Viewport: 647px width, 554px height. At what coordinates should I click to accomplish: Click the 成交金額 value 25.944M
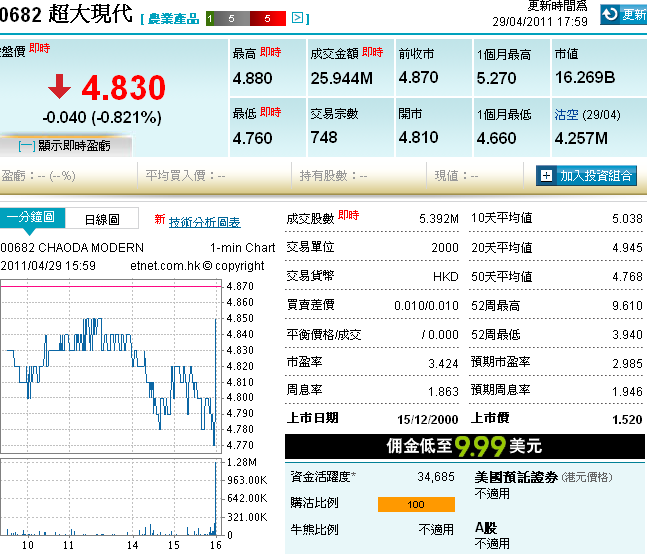pyautogui.click(x=342, y=78)
